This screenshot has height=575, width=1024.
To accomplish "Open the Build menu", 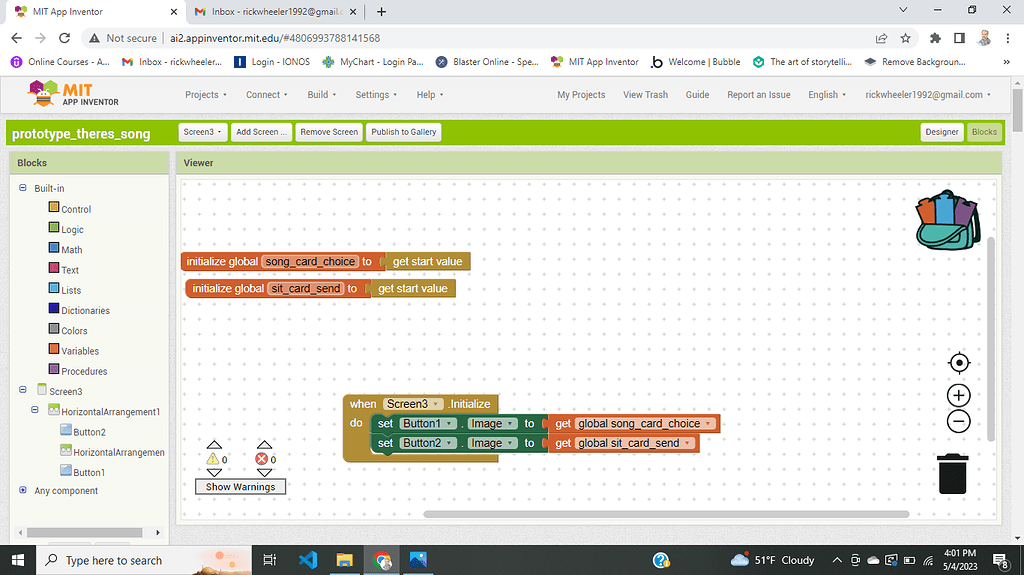I will click(321, 95).
